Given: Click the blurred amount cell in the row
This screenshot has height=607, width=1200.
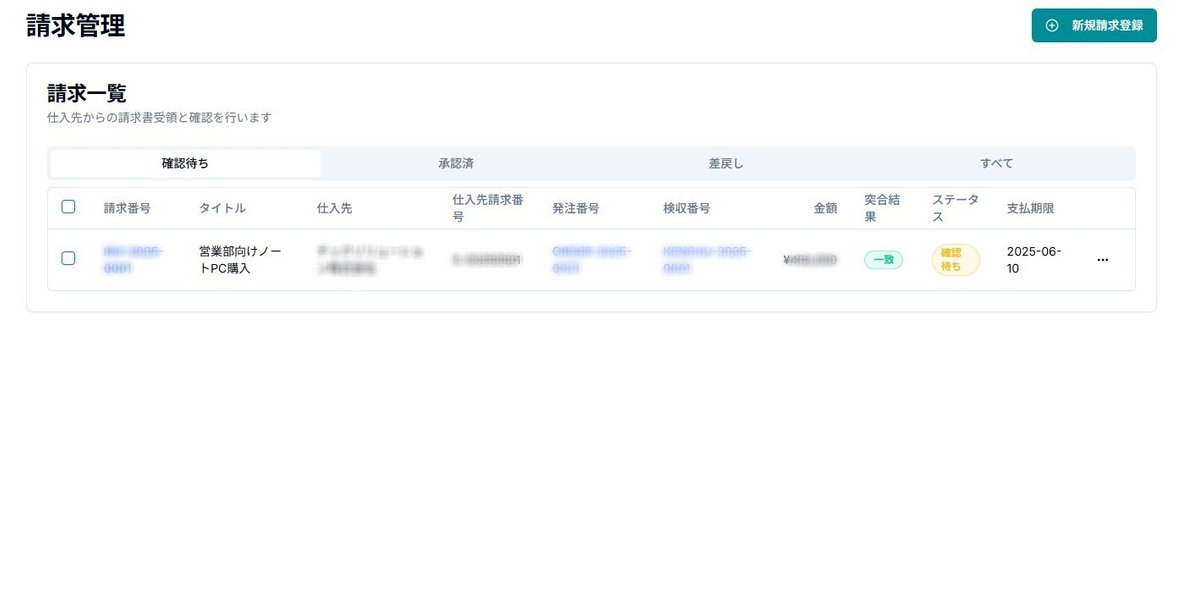Looking at the screenshot, I should point(810,260).
